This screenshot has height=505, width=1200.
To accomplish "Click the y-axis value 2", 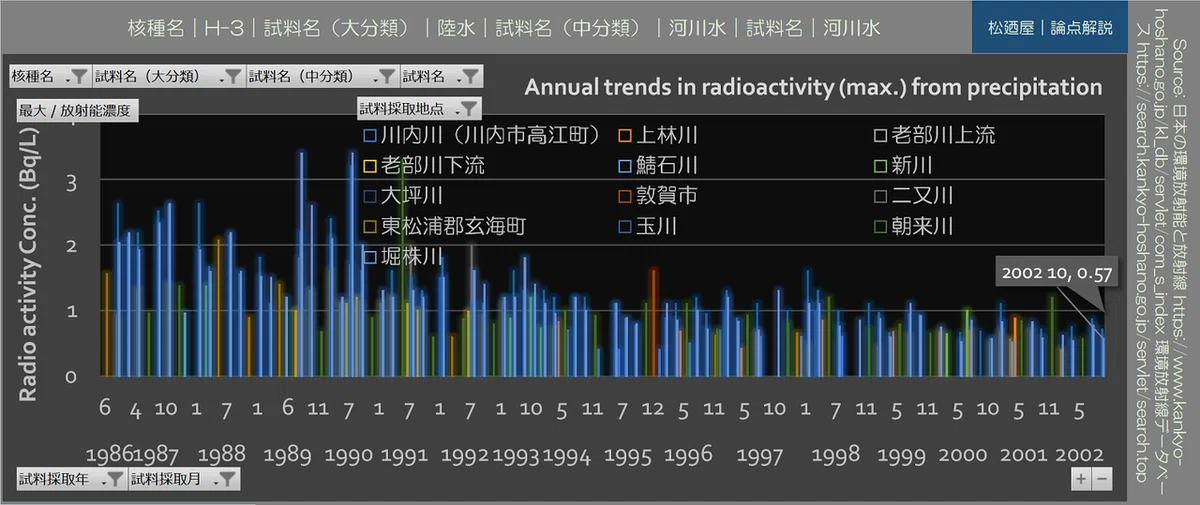I will [73, 246].
